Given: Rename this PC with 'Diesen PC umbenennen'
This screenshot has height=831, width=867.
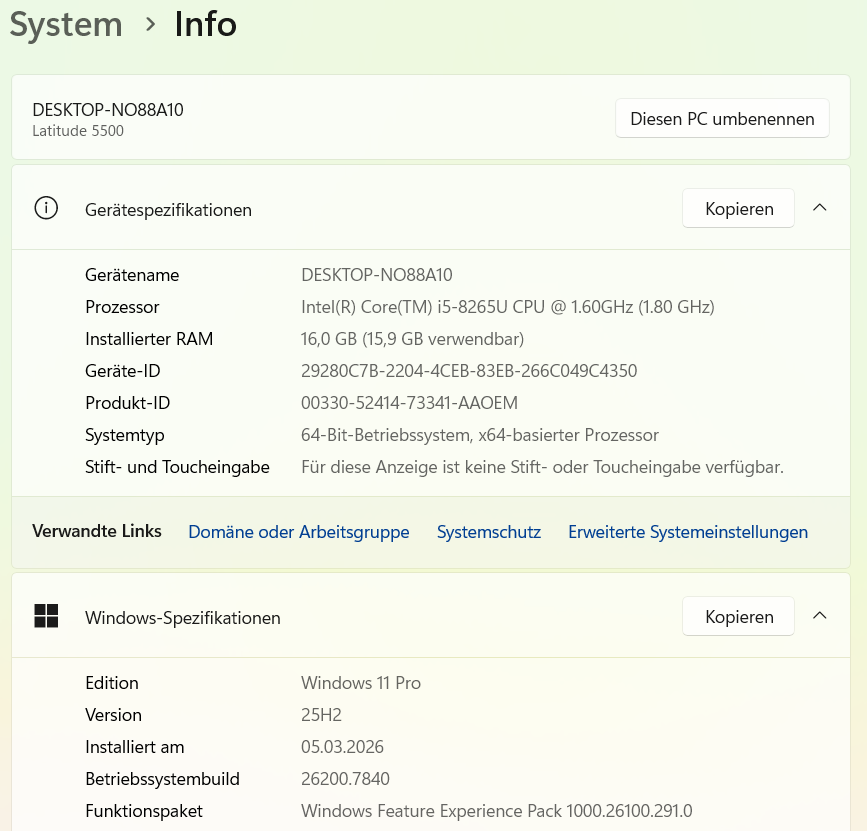Looking at the screenshot, I should click(x=722, y=118).
